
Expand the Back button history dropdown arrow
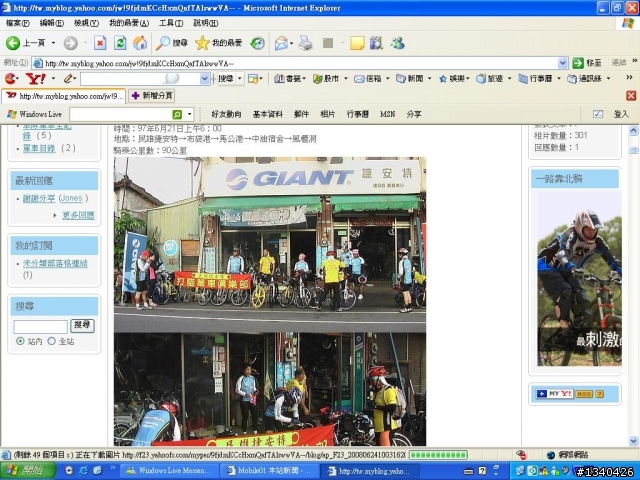(53, 43)
